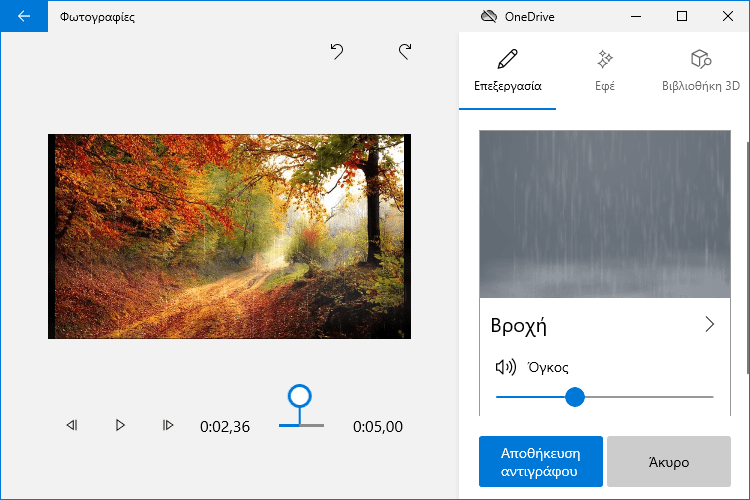This screenshot has width=750, height=500.
Task: Expand the Βροχή effect chevron
Action: pyautogui.click(x=710, y=324)
